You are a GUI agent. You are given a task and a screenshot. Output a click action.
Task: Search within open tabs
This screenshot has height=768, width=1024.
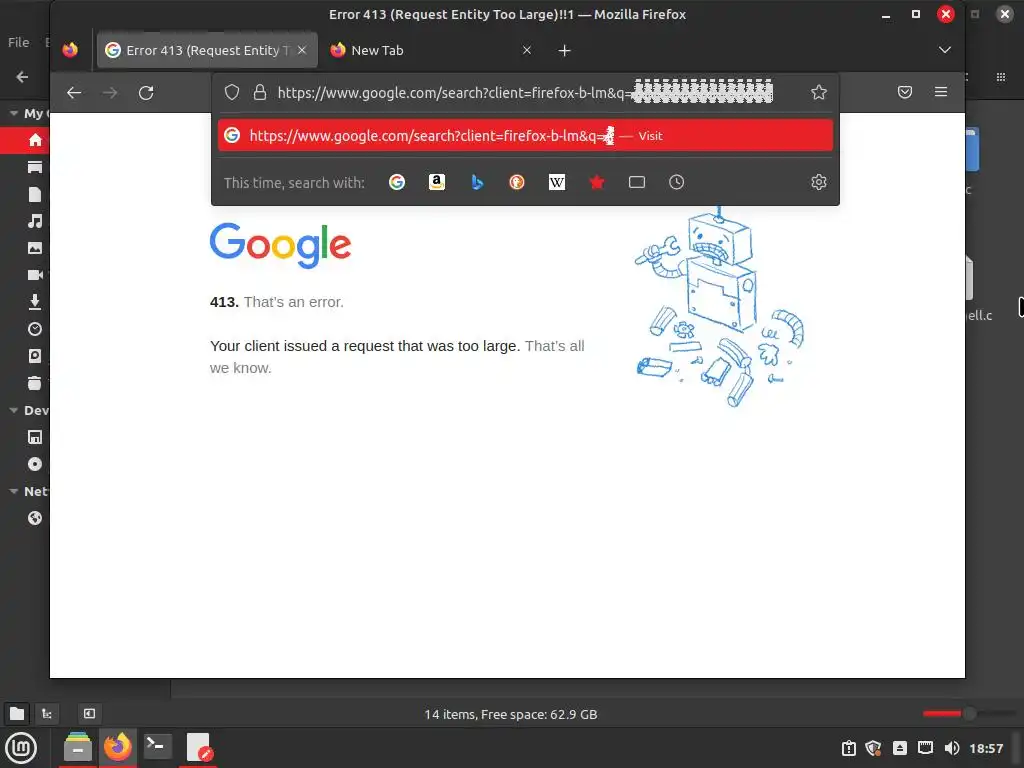click(x=637, y=182)
